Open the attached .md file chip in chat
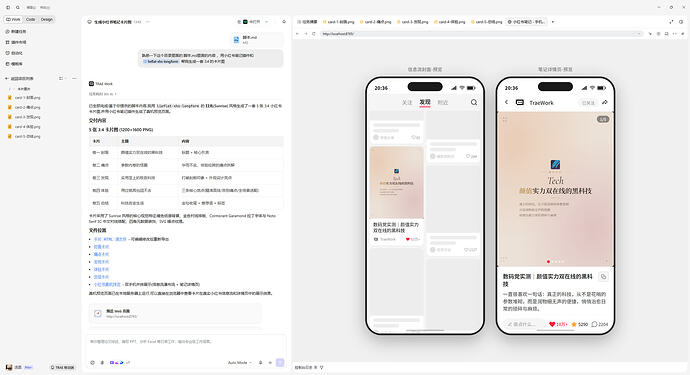 (x=257, y=40)
